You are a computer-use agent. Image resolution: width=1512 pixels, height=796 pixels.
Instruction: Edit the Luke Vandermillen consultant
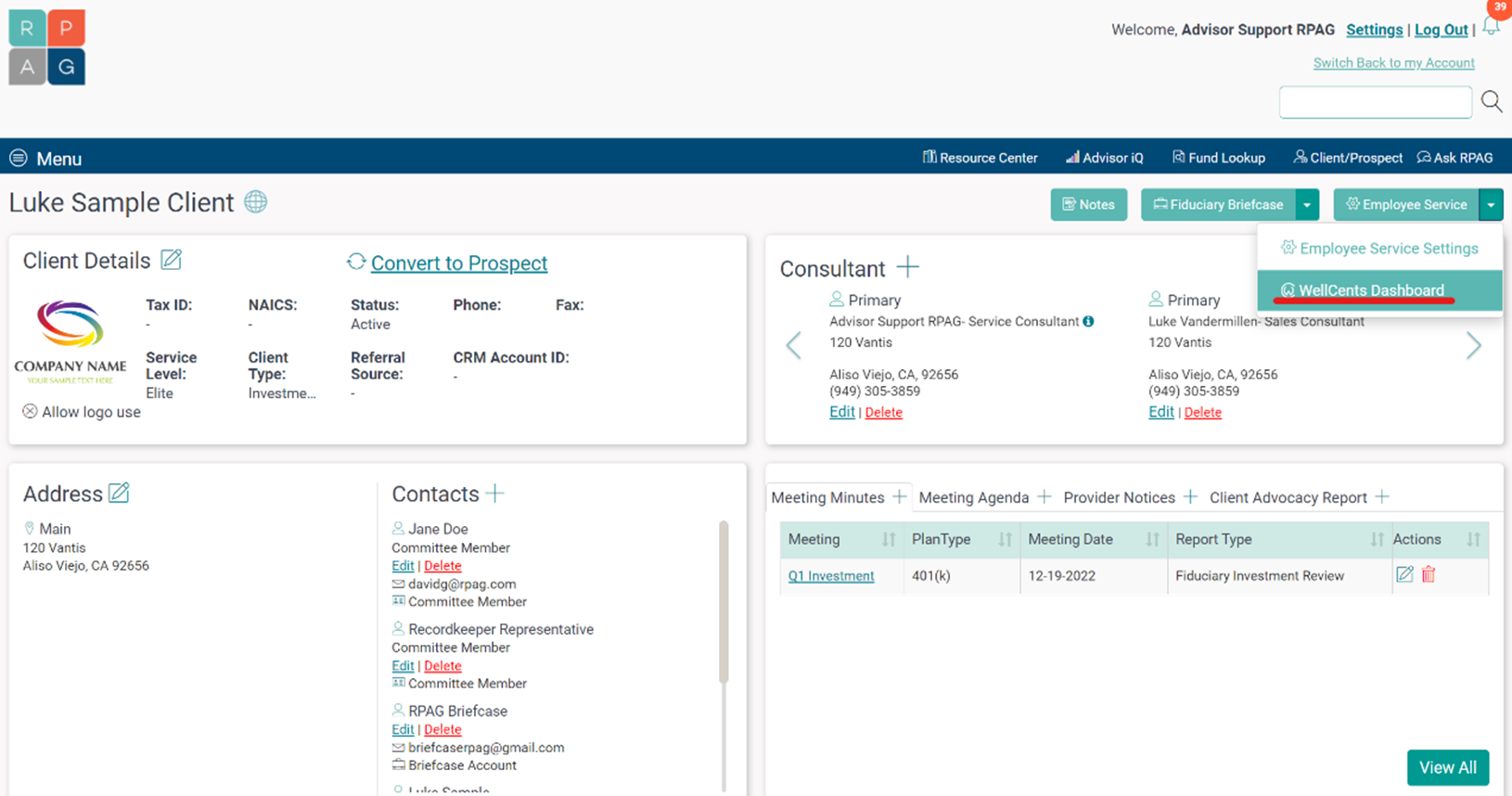1161,412
